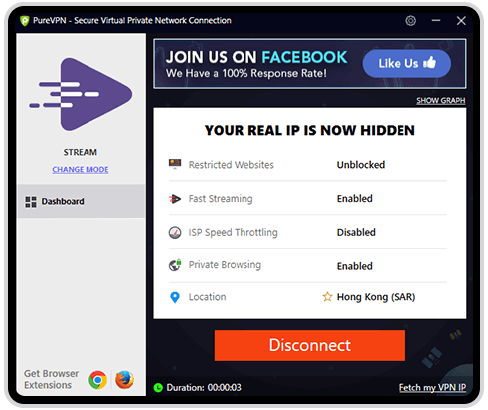The image size is (488, 410).
Task: Click the Restricted Websites monitor icon
Action: pyautogui.click(x=175, y=164)
